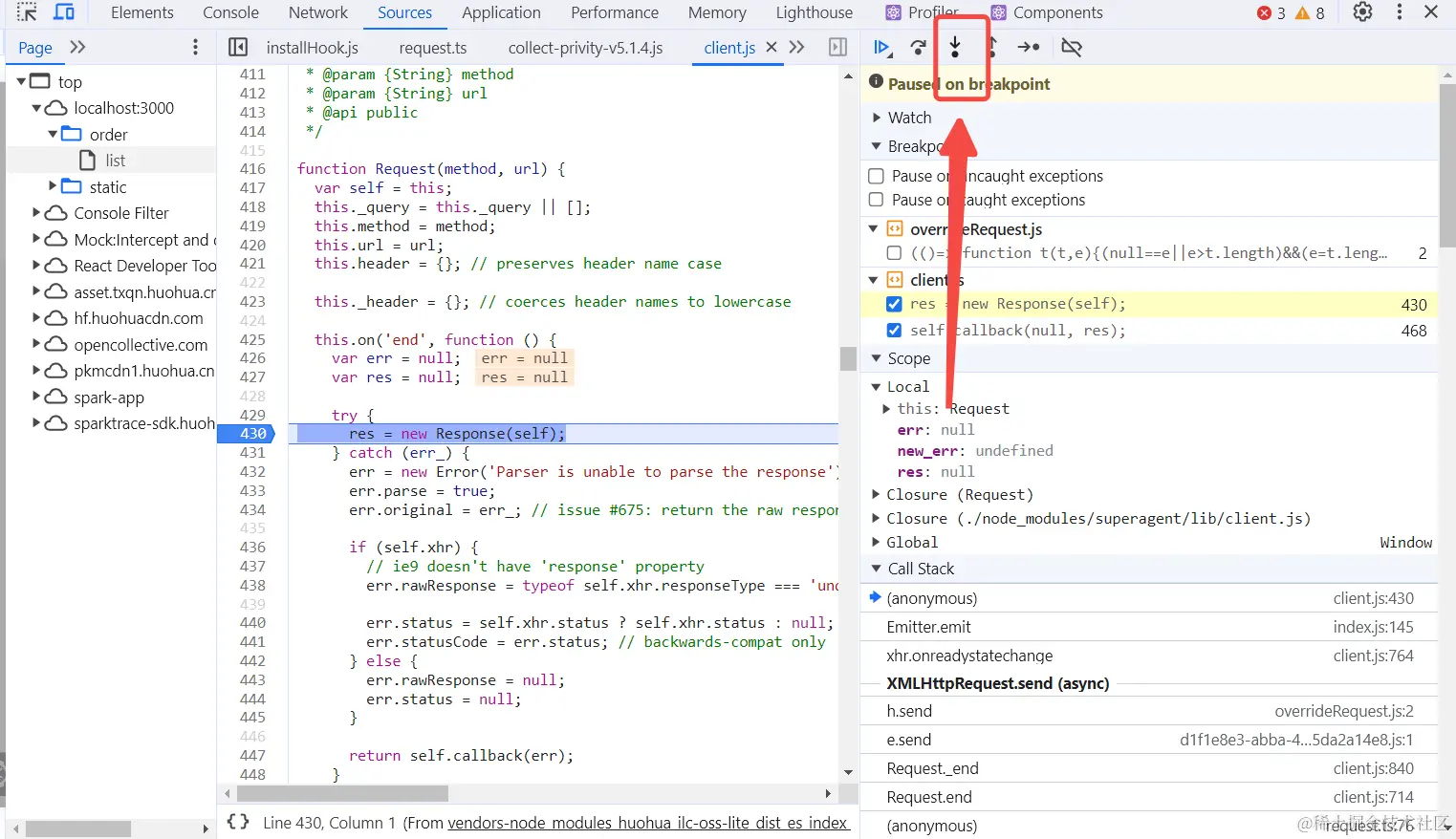Open the collect-privity-v5.1.4.js file tab
This screenshot has width=1456, height=839.
coord(585,48)
